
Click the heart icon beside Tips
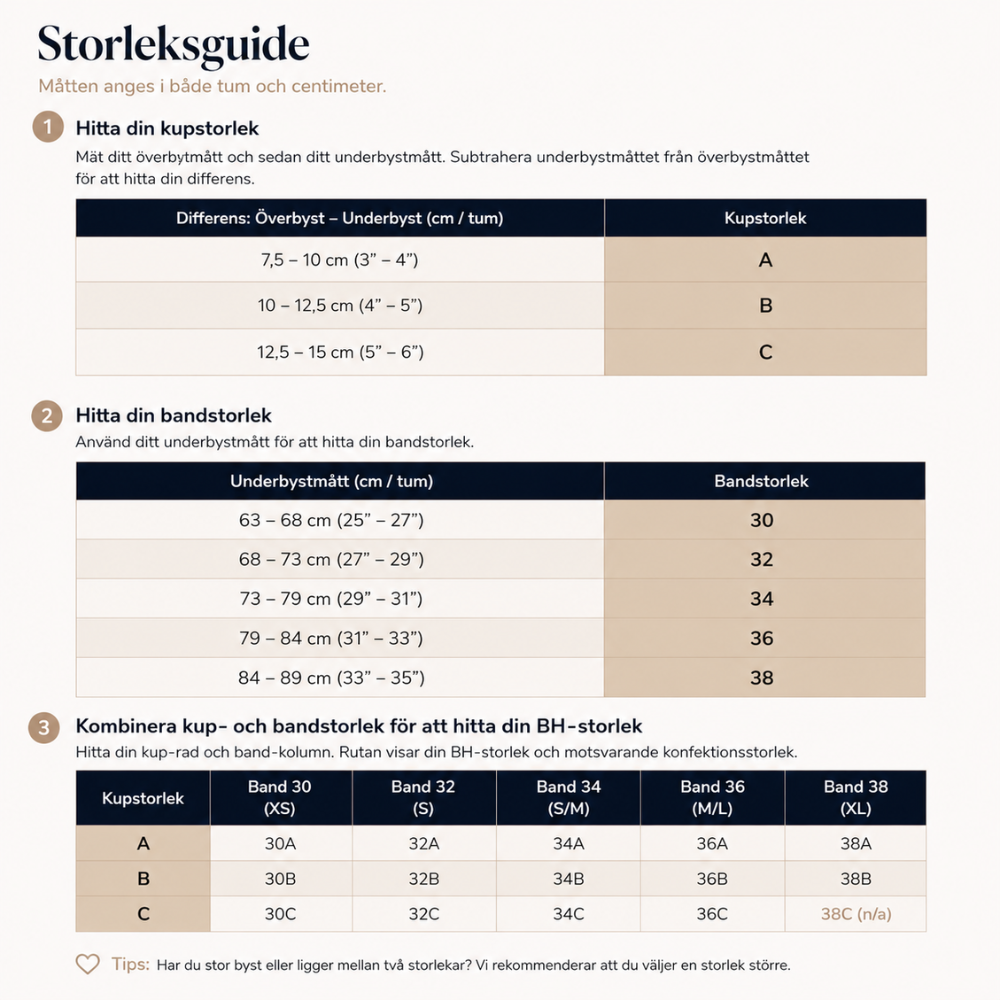pos(87,964)
